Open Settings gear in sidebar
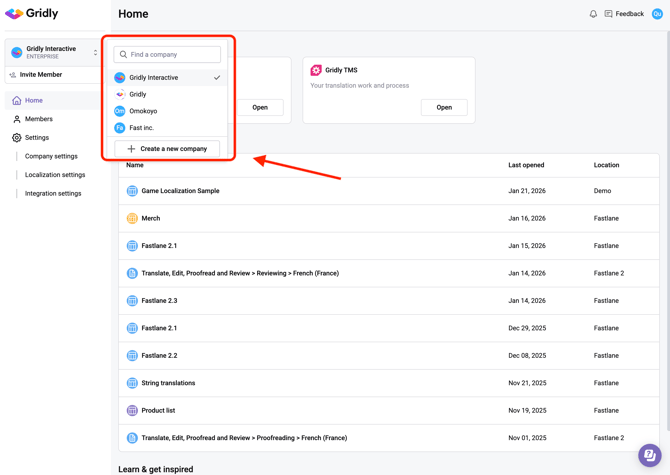Image resolution: width=670 pixels, height=475 pixels. click(x=17, y=138)
